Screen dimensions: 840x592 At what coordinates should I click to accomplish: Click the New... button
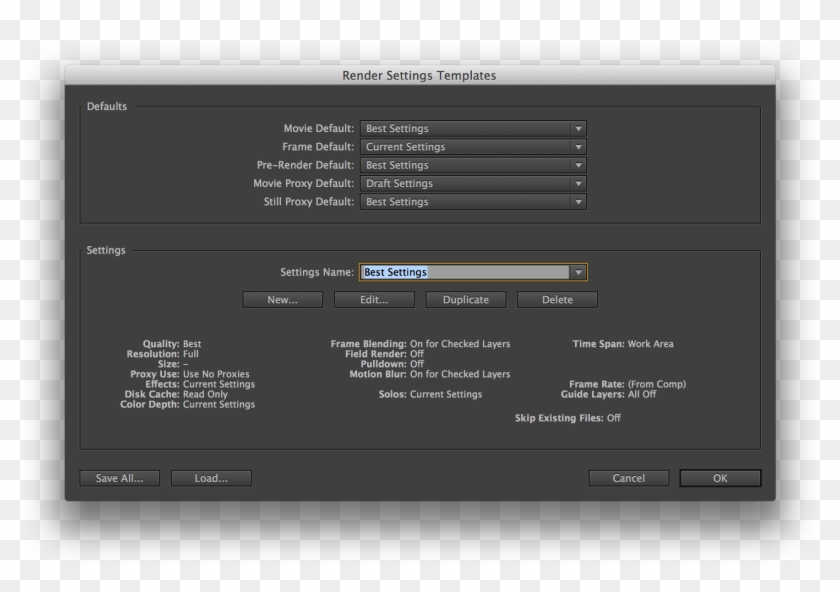click(282, 300)
